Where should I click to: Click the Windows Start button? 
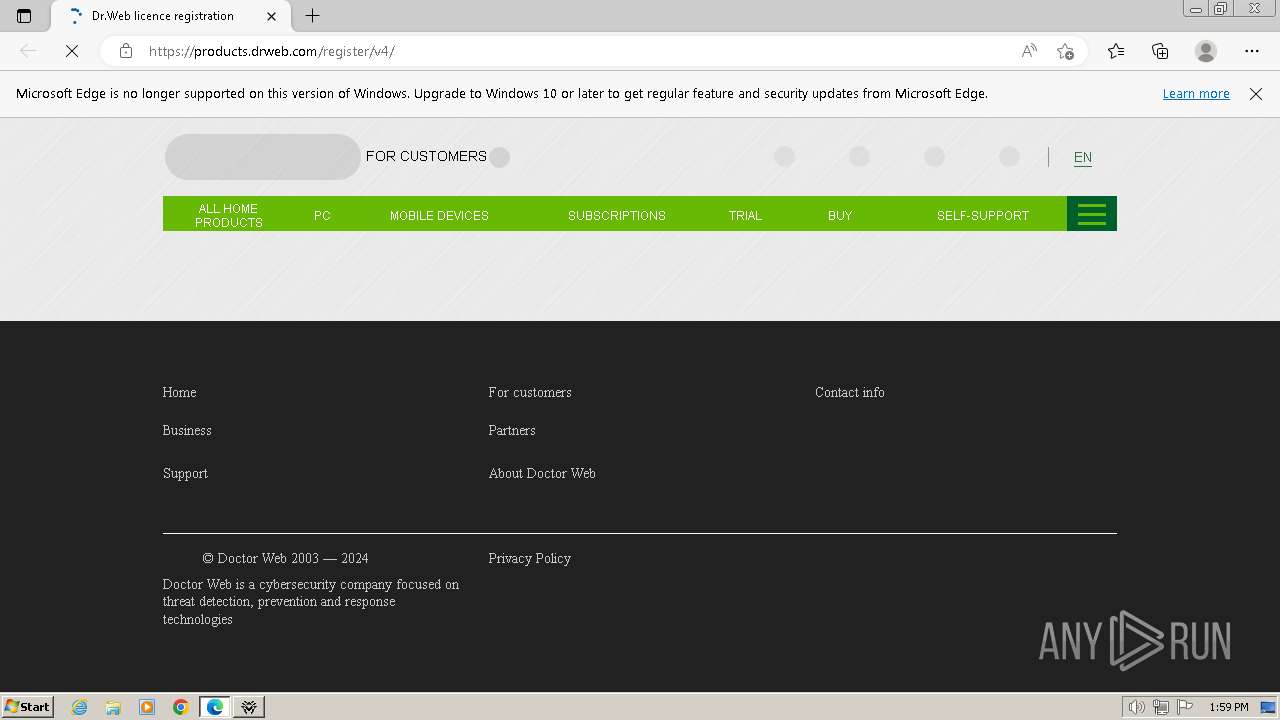click(x=28, y=706)
